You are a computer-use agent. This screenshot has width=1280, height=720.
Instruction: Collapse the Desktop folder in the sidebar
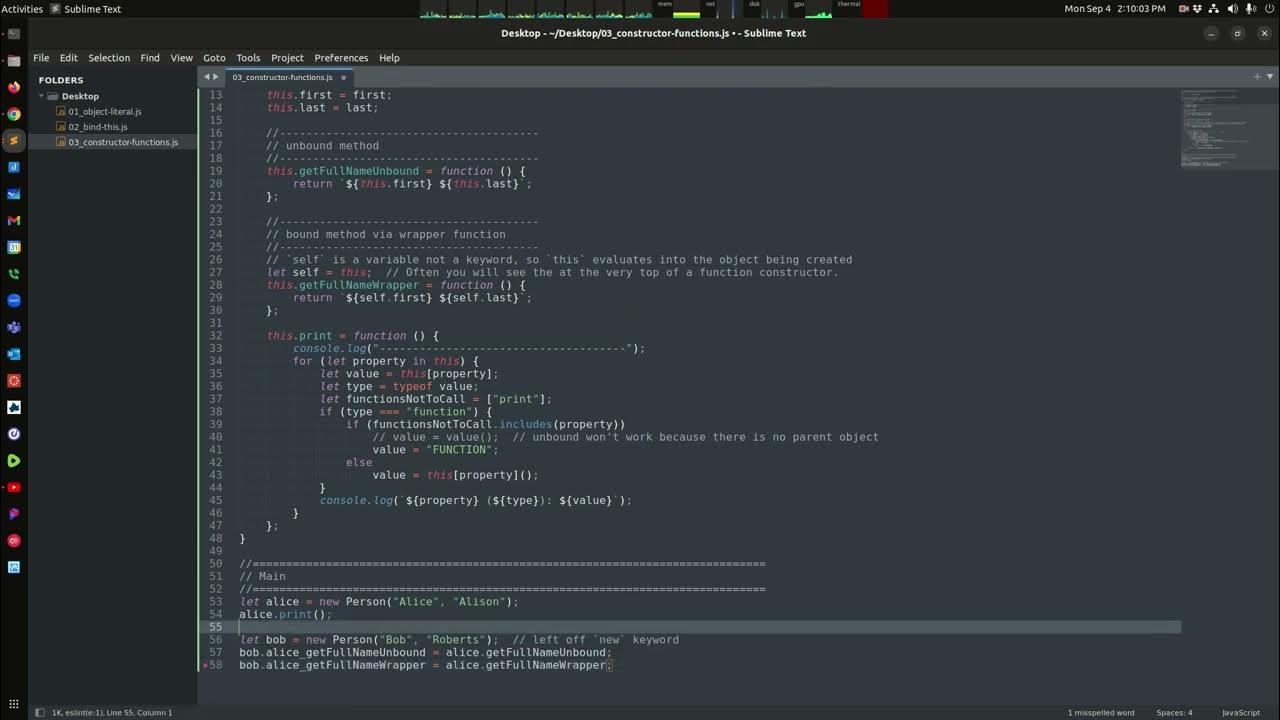pos(42,96)
